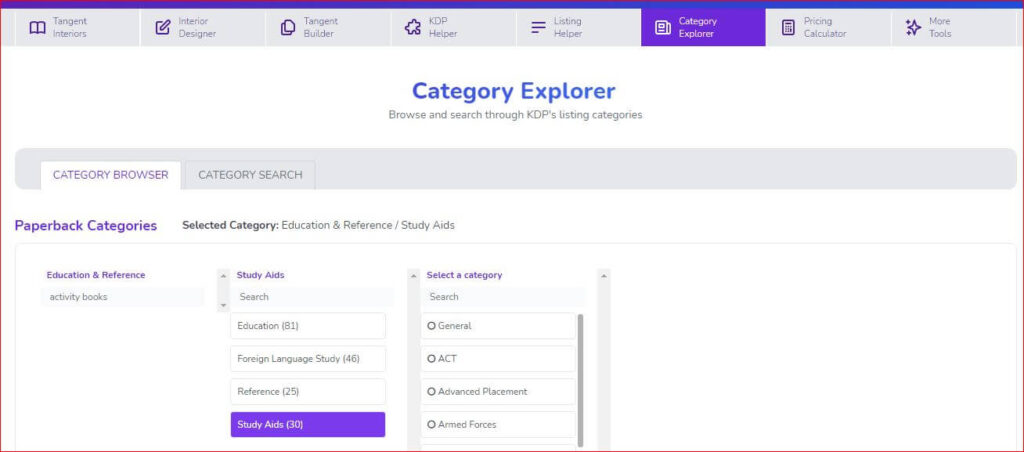
Task: Click the subcategory list vertical scrollbar
Action: 581,380
